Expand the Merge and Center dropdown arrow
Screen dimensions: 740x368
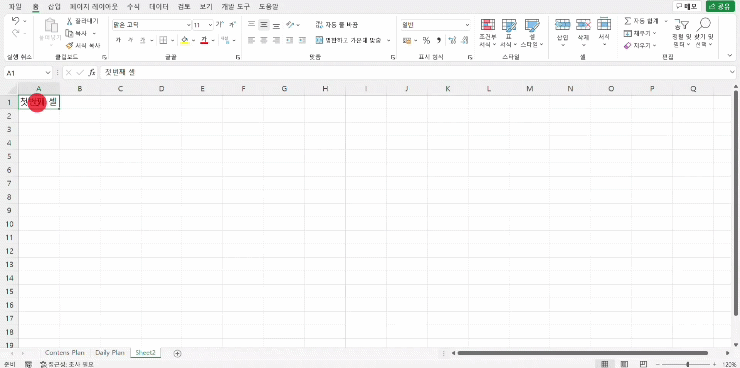tap(389, 41)
